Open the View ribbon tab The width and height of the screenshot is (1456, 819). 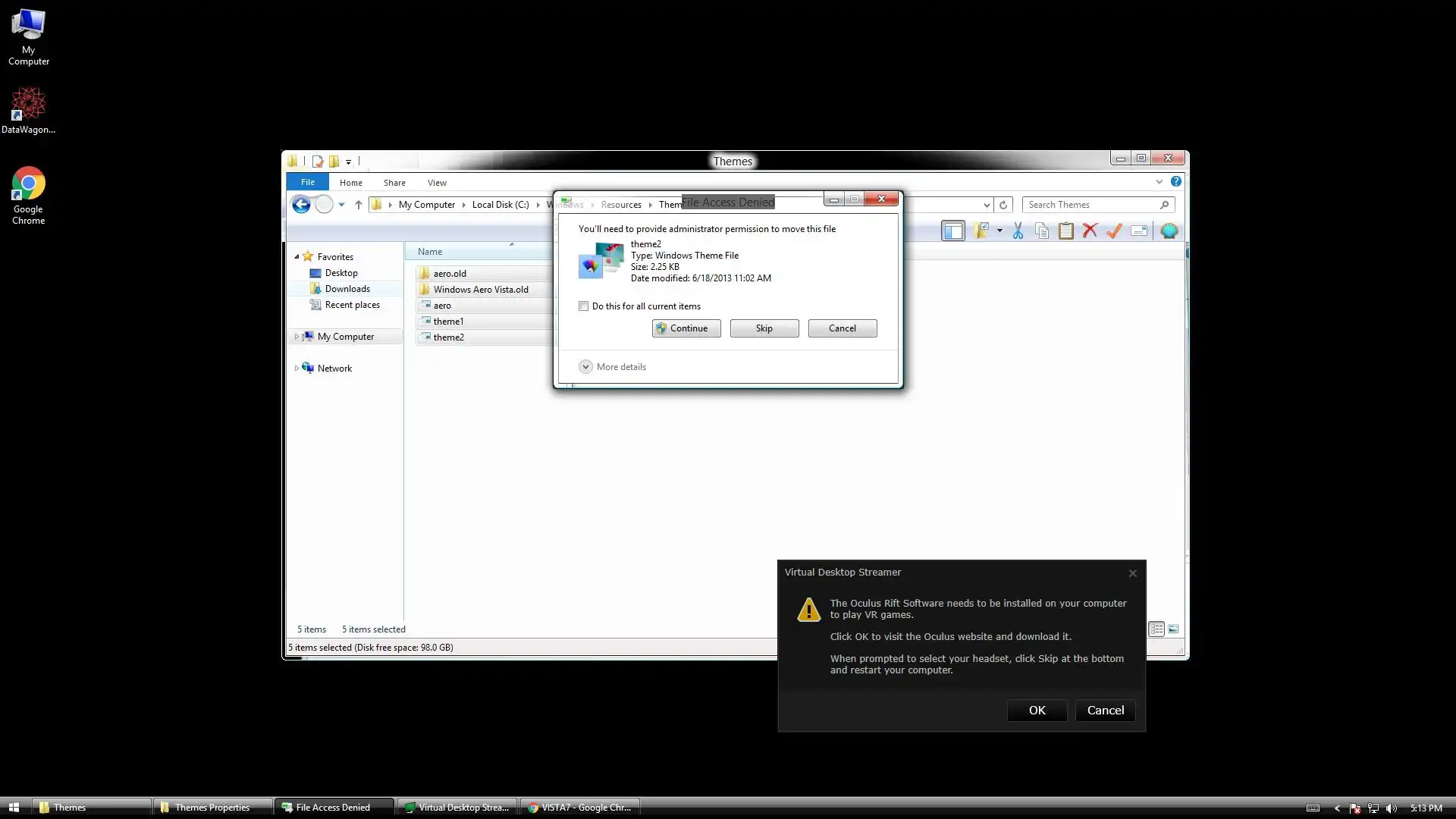[x=437, y=183]
